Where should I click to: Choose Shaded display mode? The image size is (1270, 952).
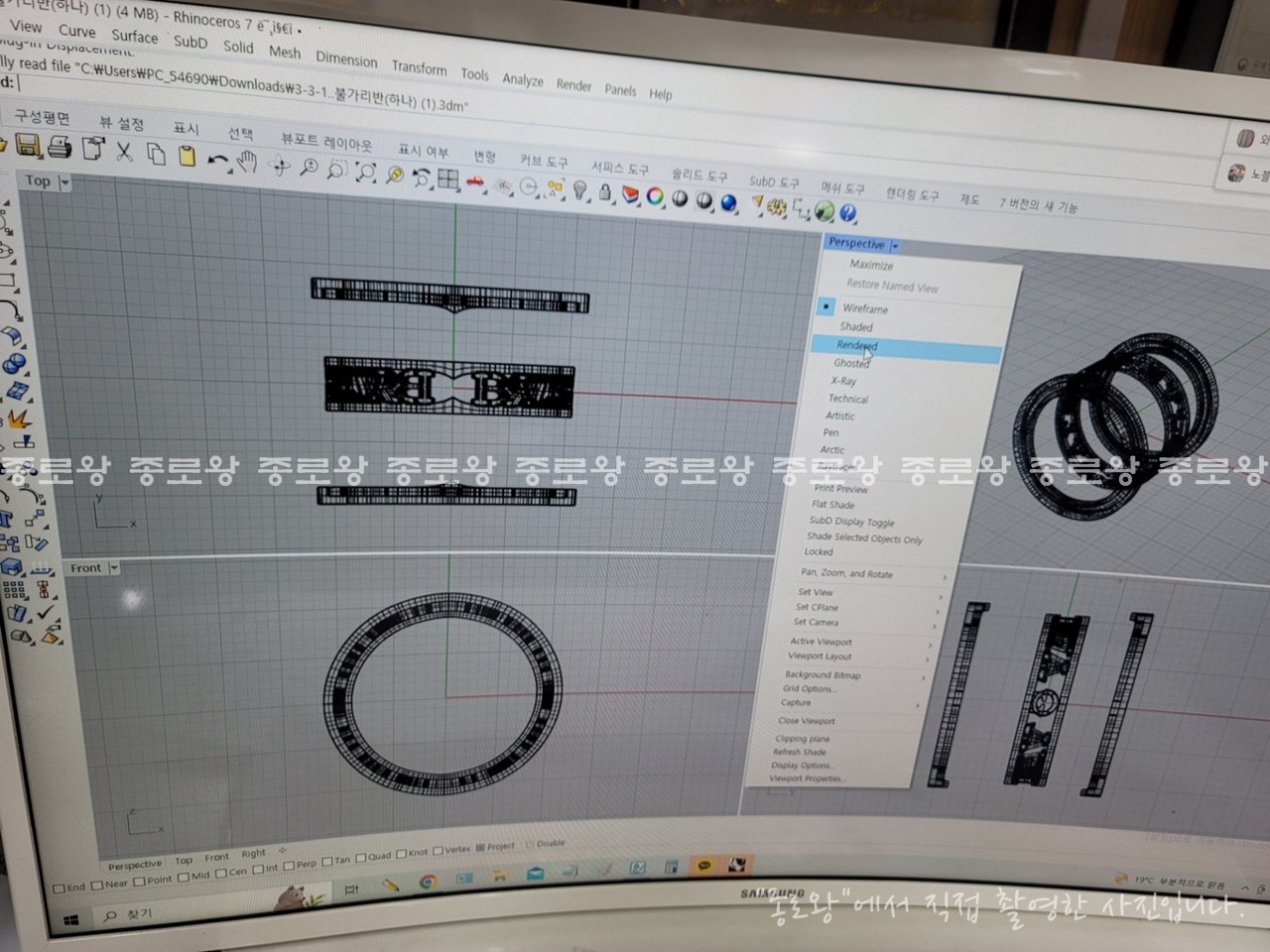[856, 326]
